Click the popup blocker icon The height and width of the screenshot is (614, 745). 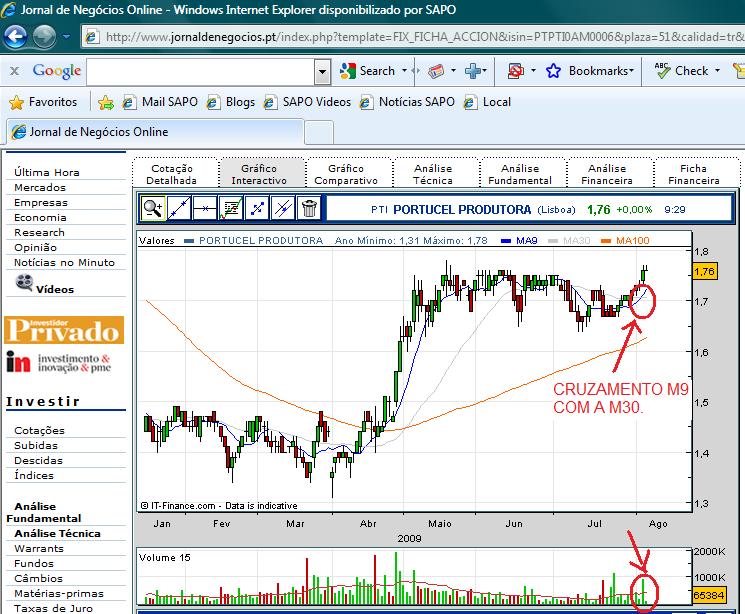[516, 71]
